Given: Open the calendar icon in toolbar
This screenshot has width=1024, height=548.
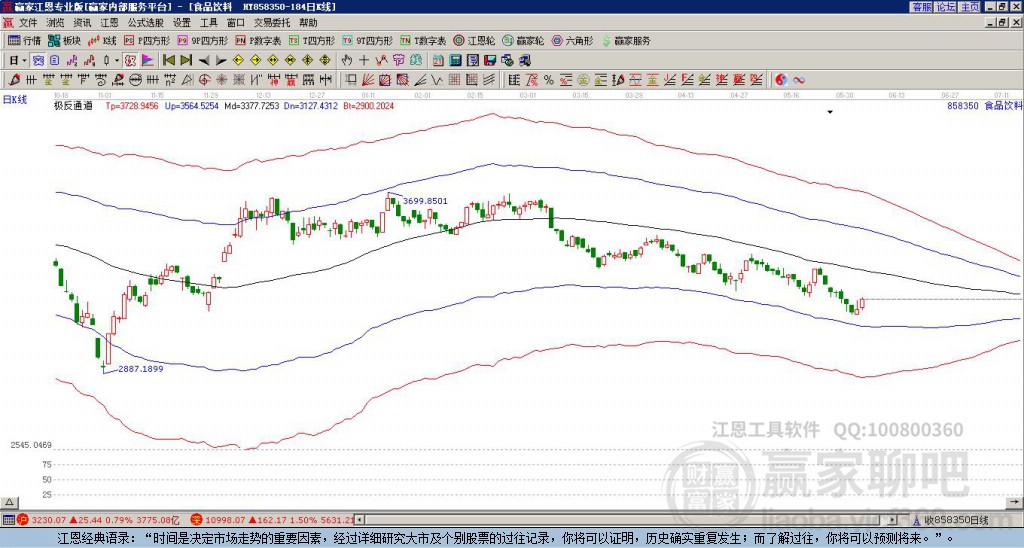Looking at the screenshot, I should [x=438, y=61].
